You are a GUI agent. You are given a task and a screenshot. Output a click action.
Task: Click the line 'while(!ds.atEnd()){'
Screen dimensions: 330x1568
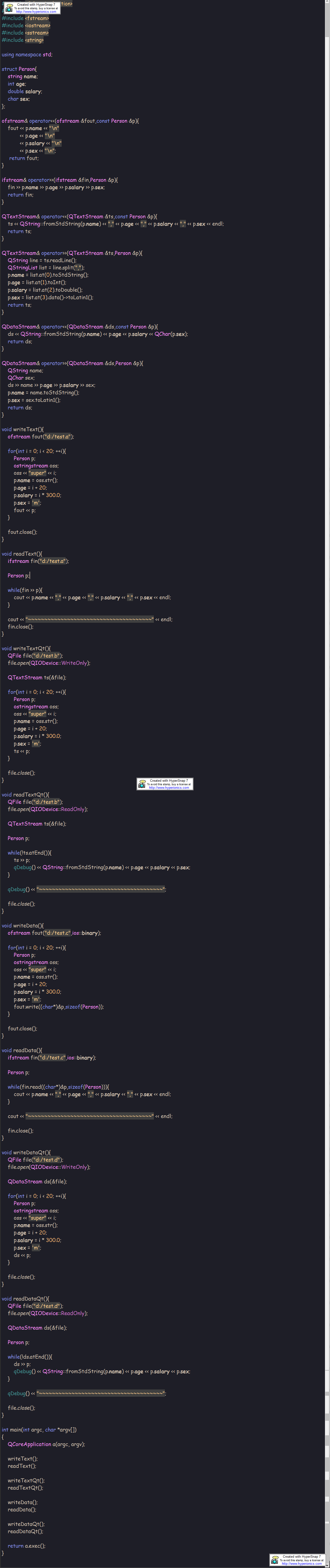[x=30, y=1357]
